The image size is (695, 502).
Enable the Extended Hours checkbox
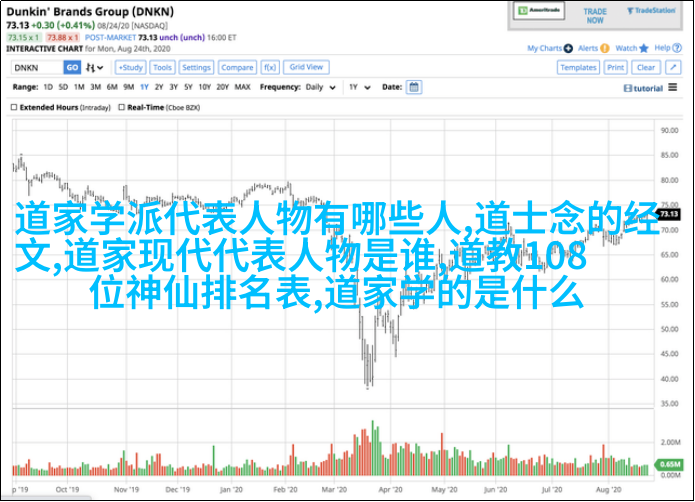point(14,107)
